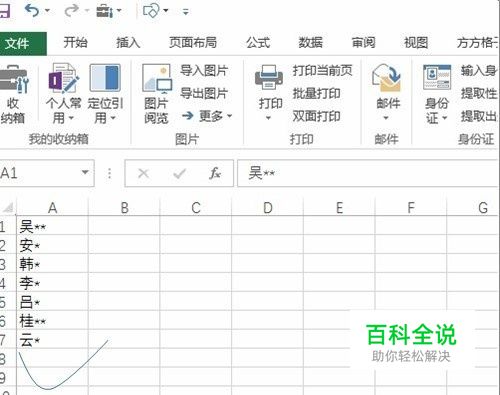
Task: Expand the 打印 dropdown arrow
Action: 268,118
